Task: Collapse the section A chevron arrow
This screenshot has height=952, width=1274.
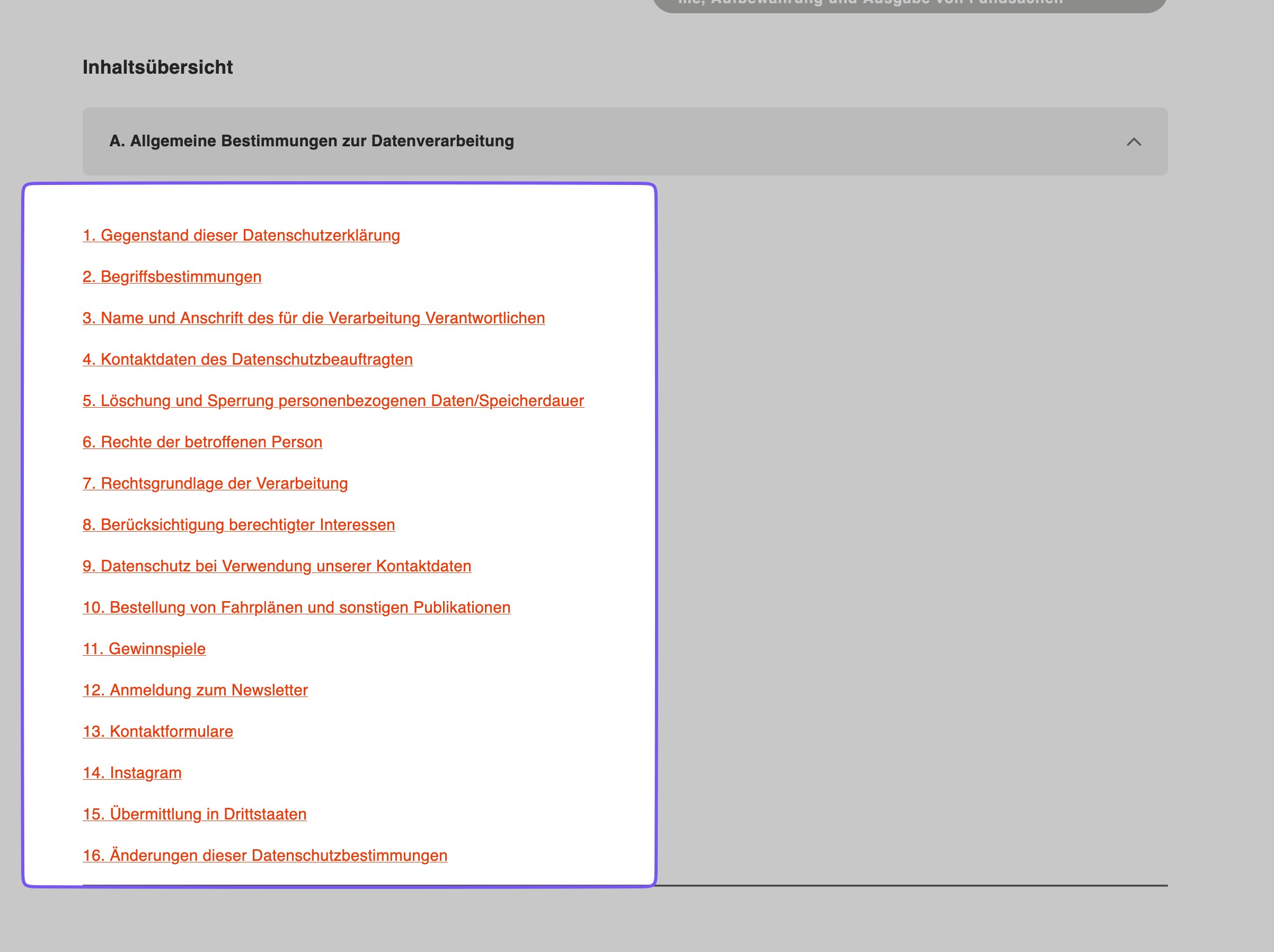Action: click(1133, 142)
